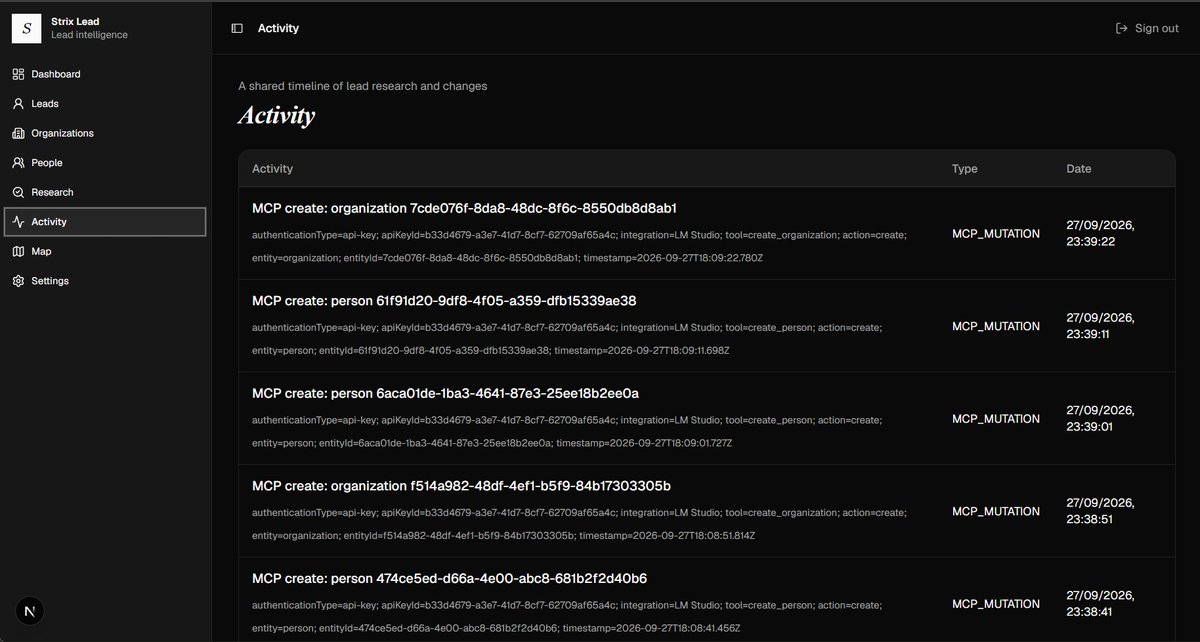This screenshot has width=1200, height=642.
Task: Open entry MCP create: person 61f91d20
Action: coord(444,301)
